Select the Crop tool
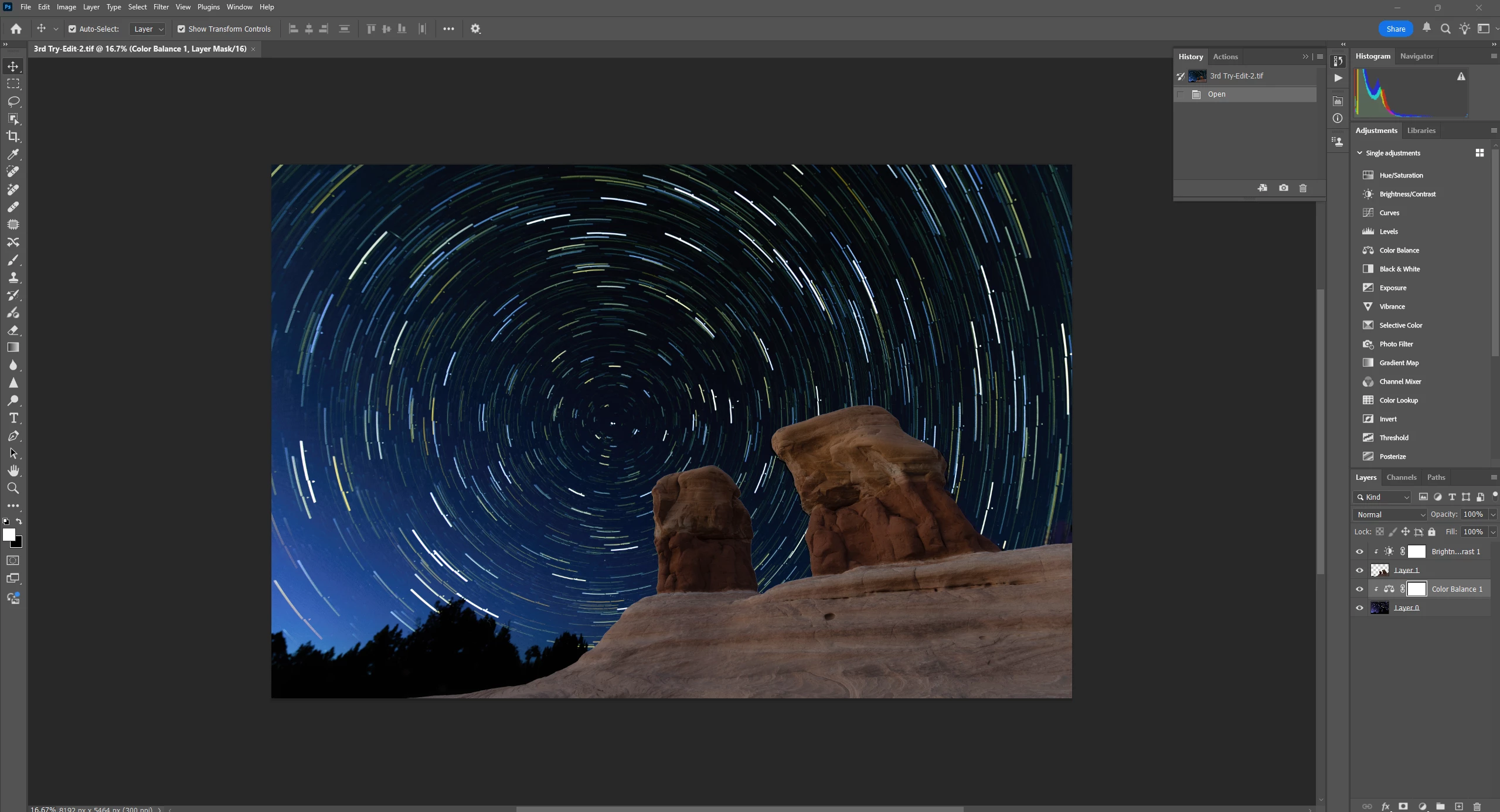Viewport: 1500px width, 812px height. point(13,137)
